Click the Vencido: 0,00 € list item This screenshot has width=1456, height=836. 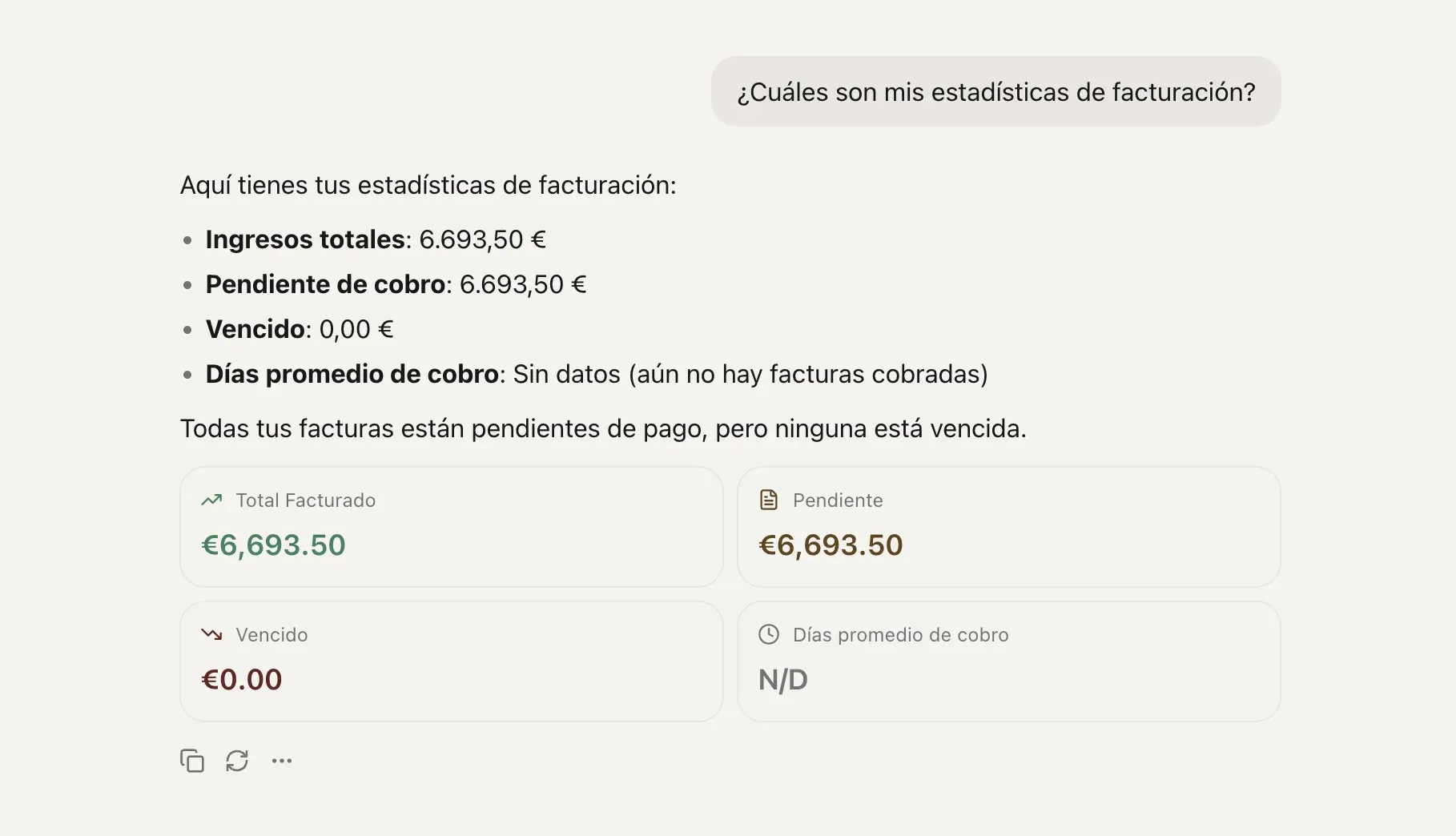(299, 329)
